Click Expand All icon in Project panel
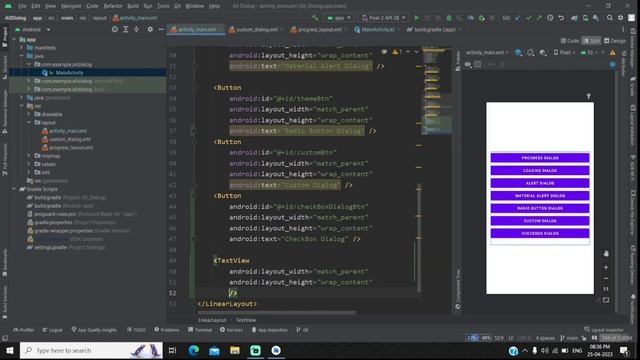The image size is (640, 360). 126,29
